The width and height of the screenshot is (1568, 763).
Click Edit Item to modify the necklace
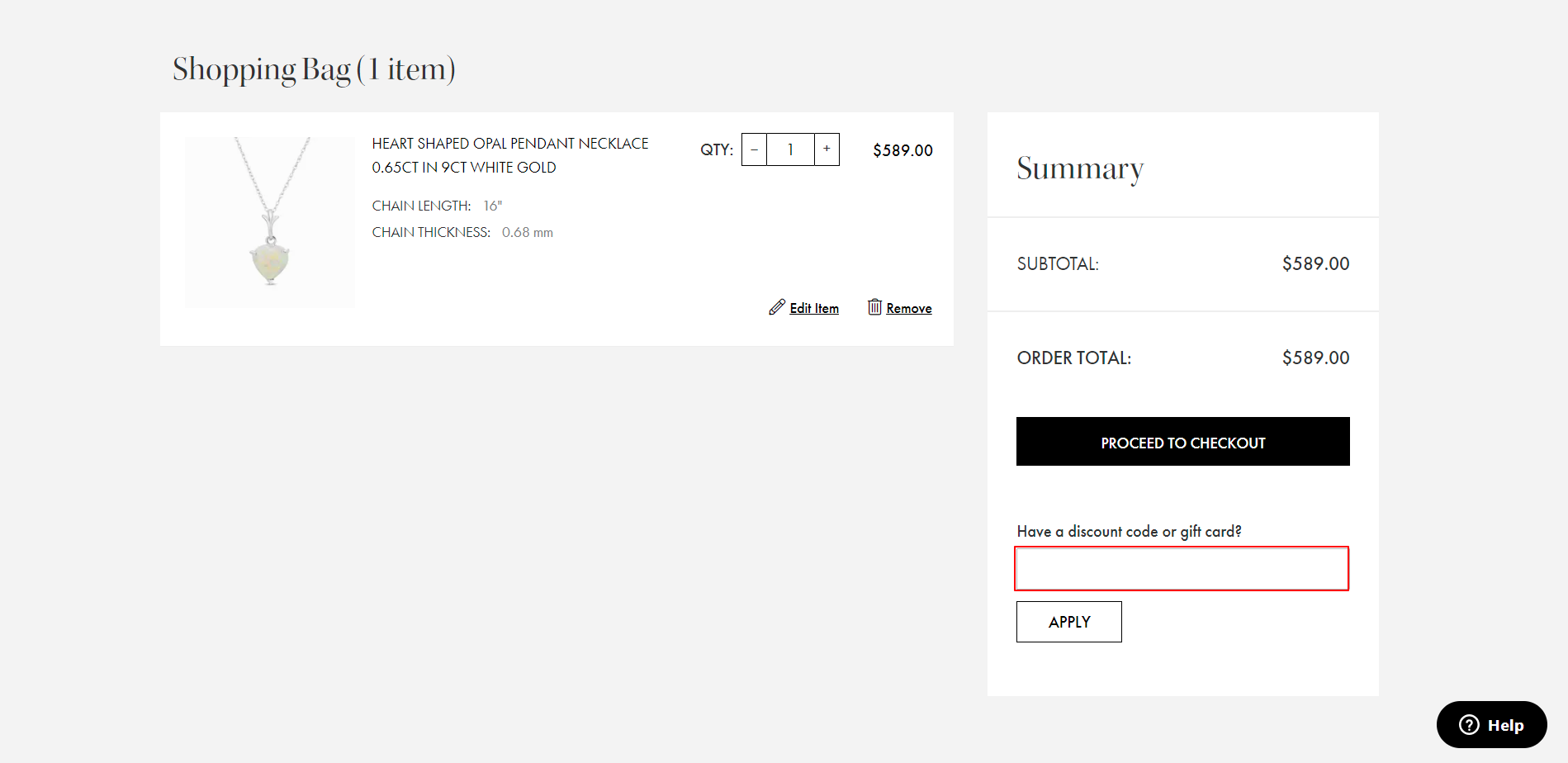[x=813, y=307]
